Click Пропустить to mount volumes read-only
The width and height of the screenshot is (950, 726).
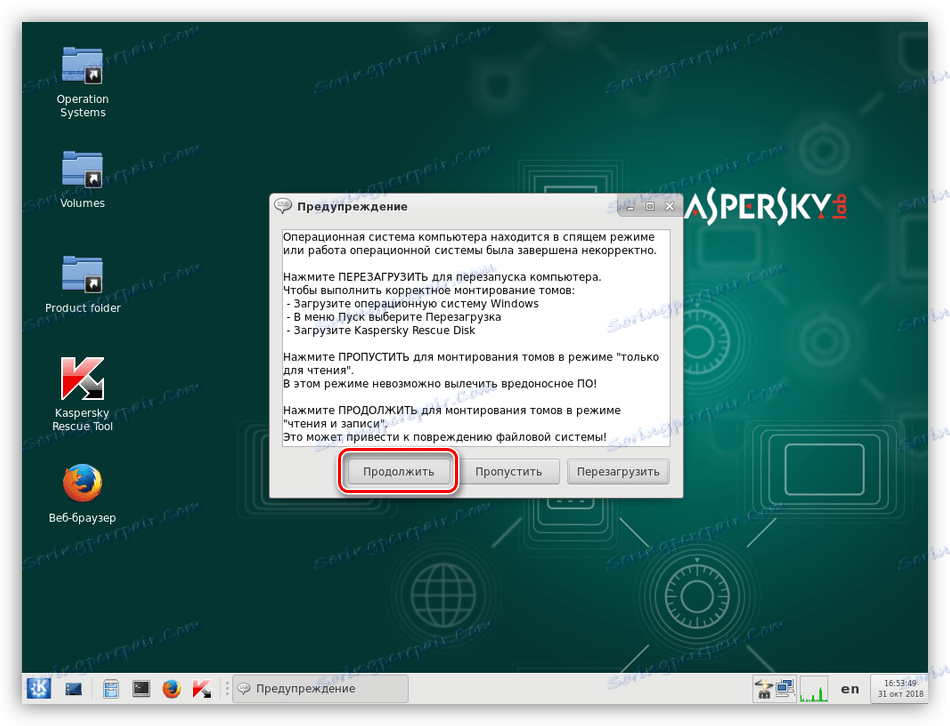[508, 471]
